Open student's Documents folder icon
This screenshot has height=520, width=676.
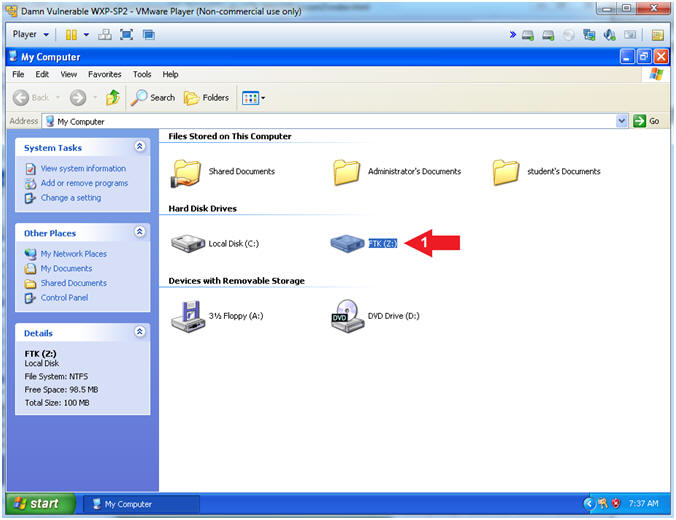click(x=506, y=172)
